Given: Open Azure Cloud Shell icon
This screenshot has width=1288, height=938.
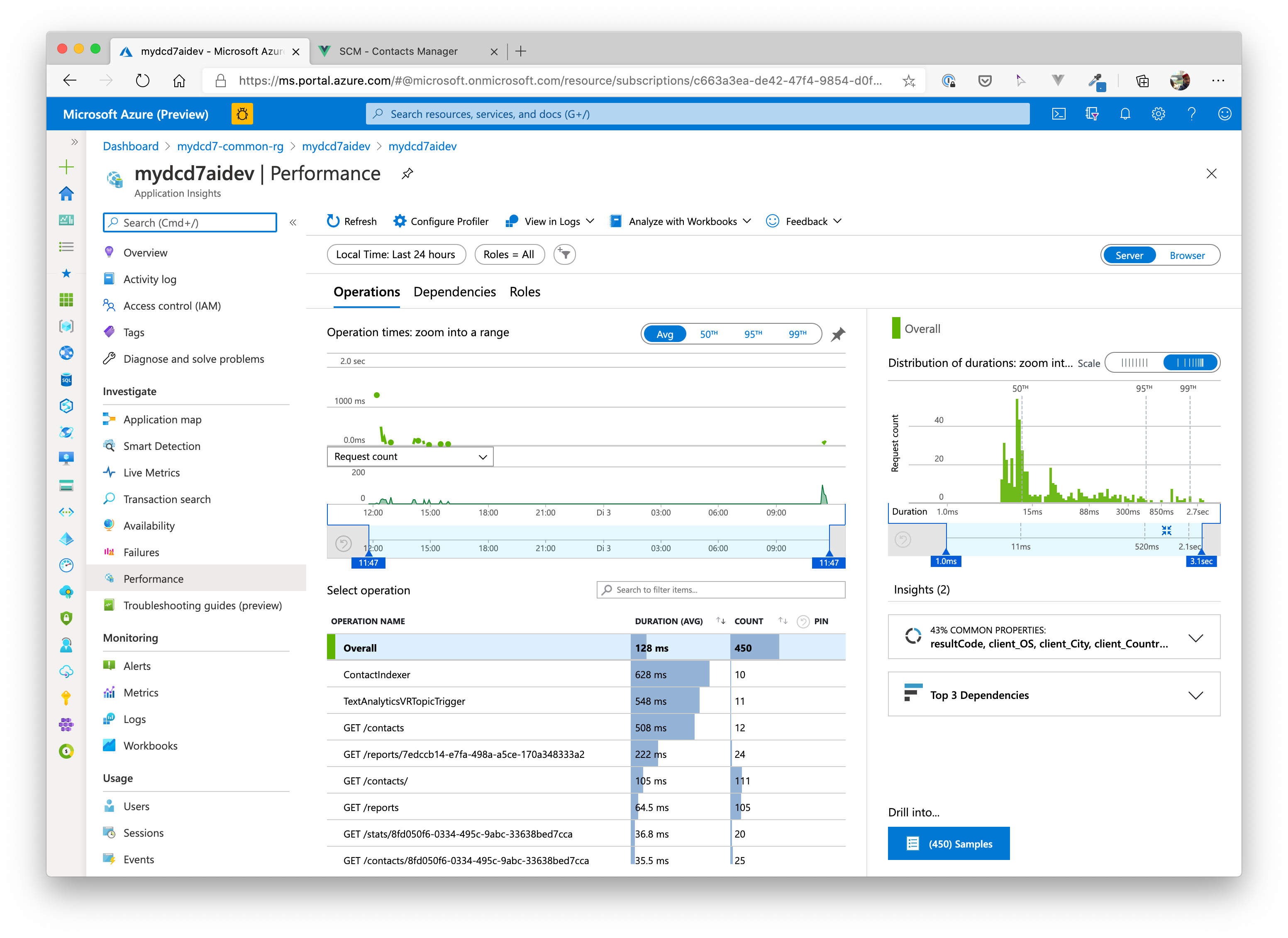Looking at the screenshot, I should [x=1059, y=114].
